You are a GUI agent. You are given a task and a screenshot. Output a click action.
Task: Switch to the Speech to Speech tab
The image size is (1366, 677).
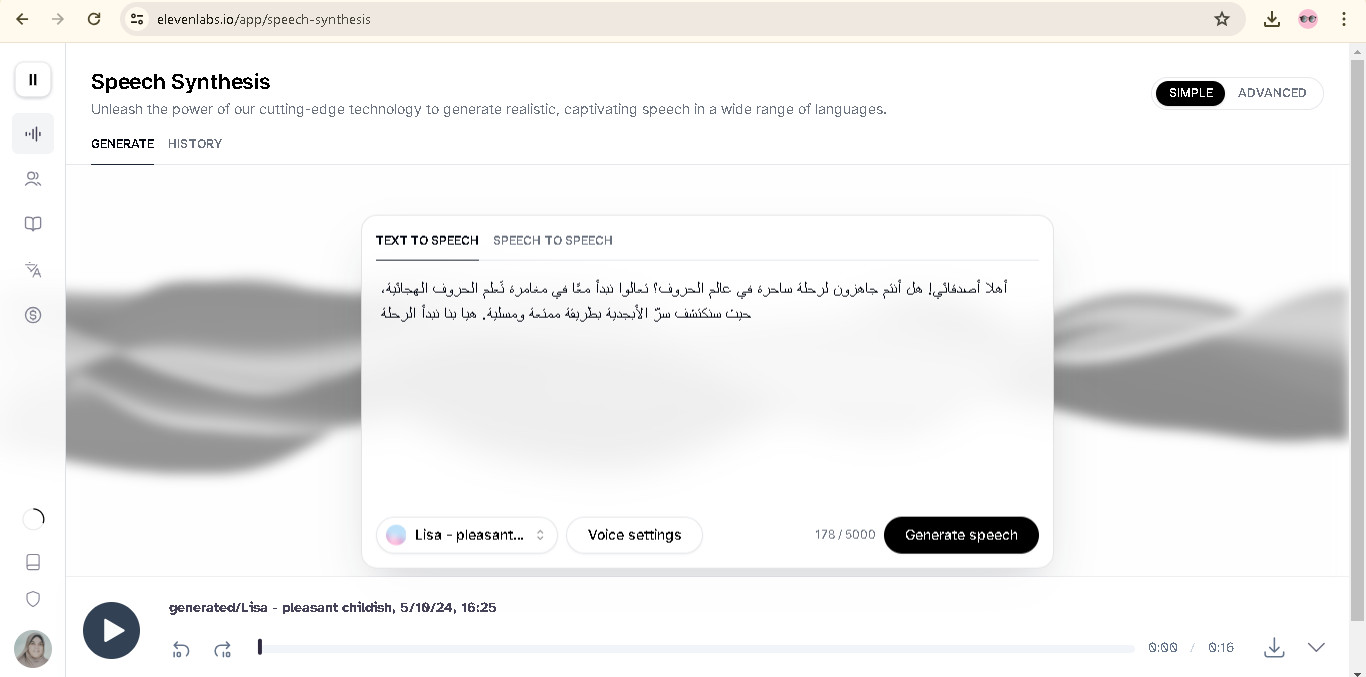553,240
